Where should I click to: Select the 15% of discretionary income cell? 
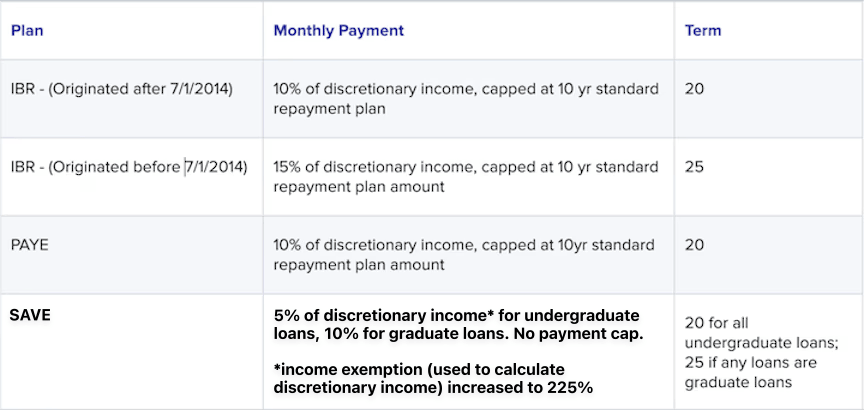(x=466, y=176)
